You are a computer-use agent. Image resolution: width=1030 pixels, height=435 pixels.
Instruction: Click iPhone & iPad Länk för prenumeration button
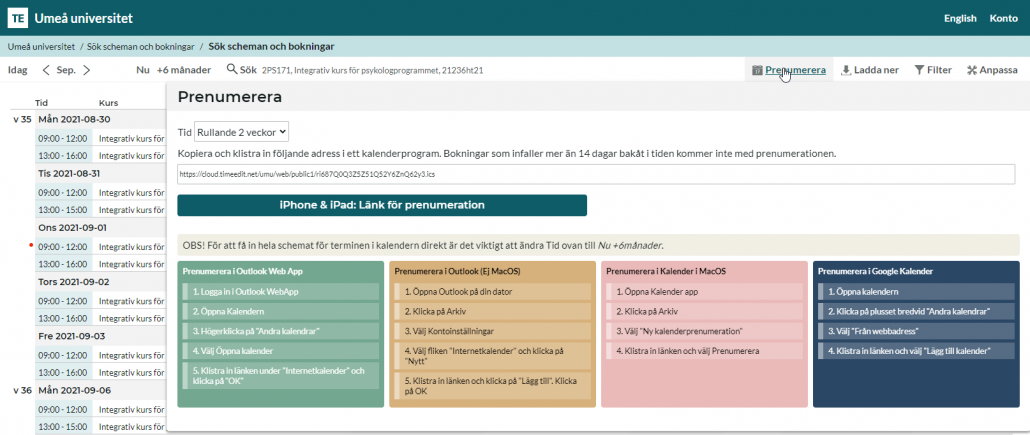[x=382, y=205]
